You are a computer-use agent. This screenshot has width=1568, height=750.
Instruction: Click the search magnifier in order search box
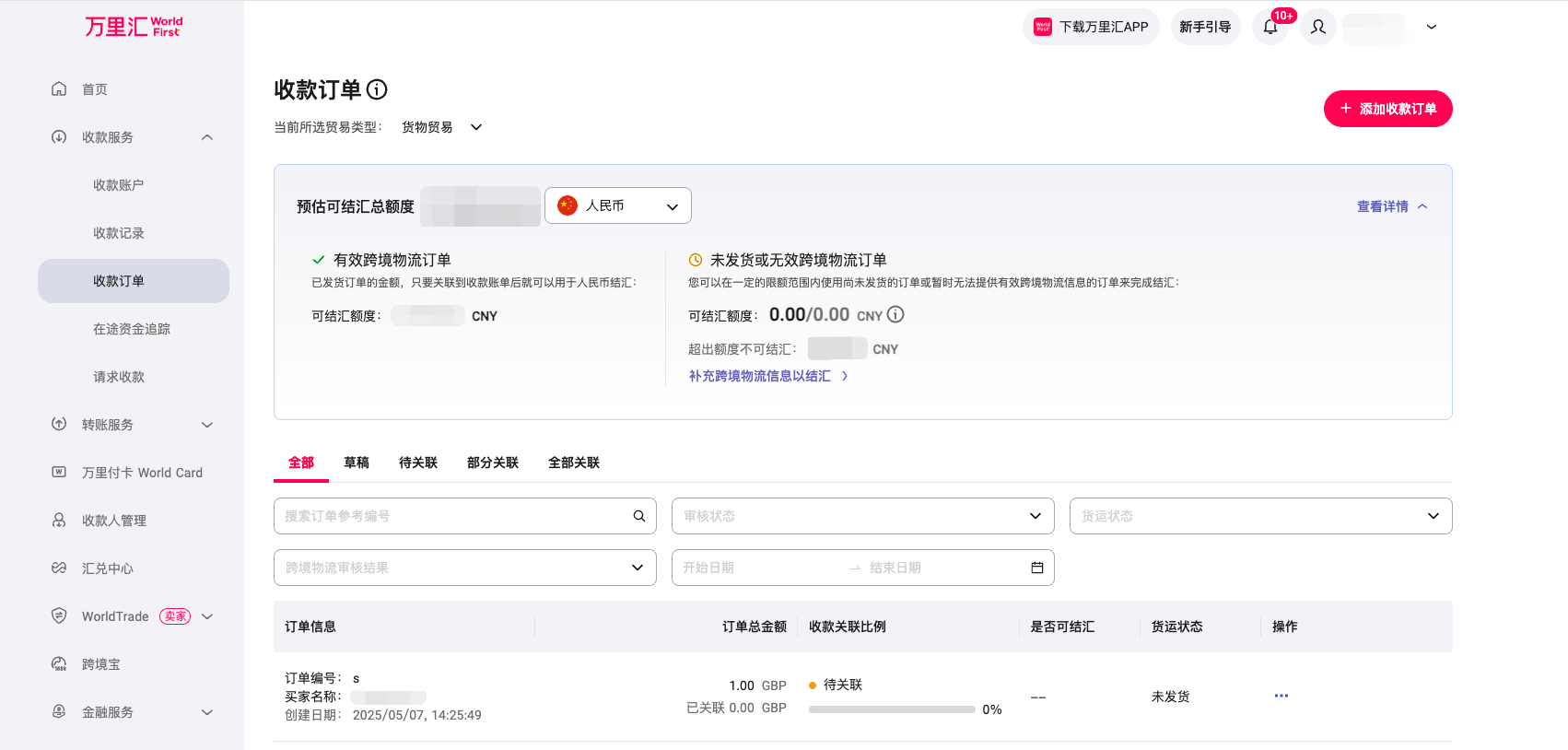click(639, 516)
